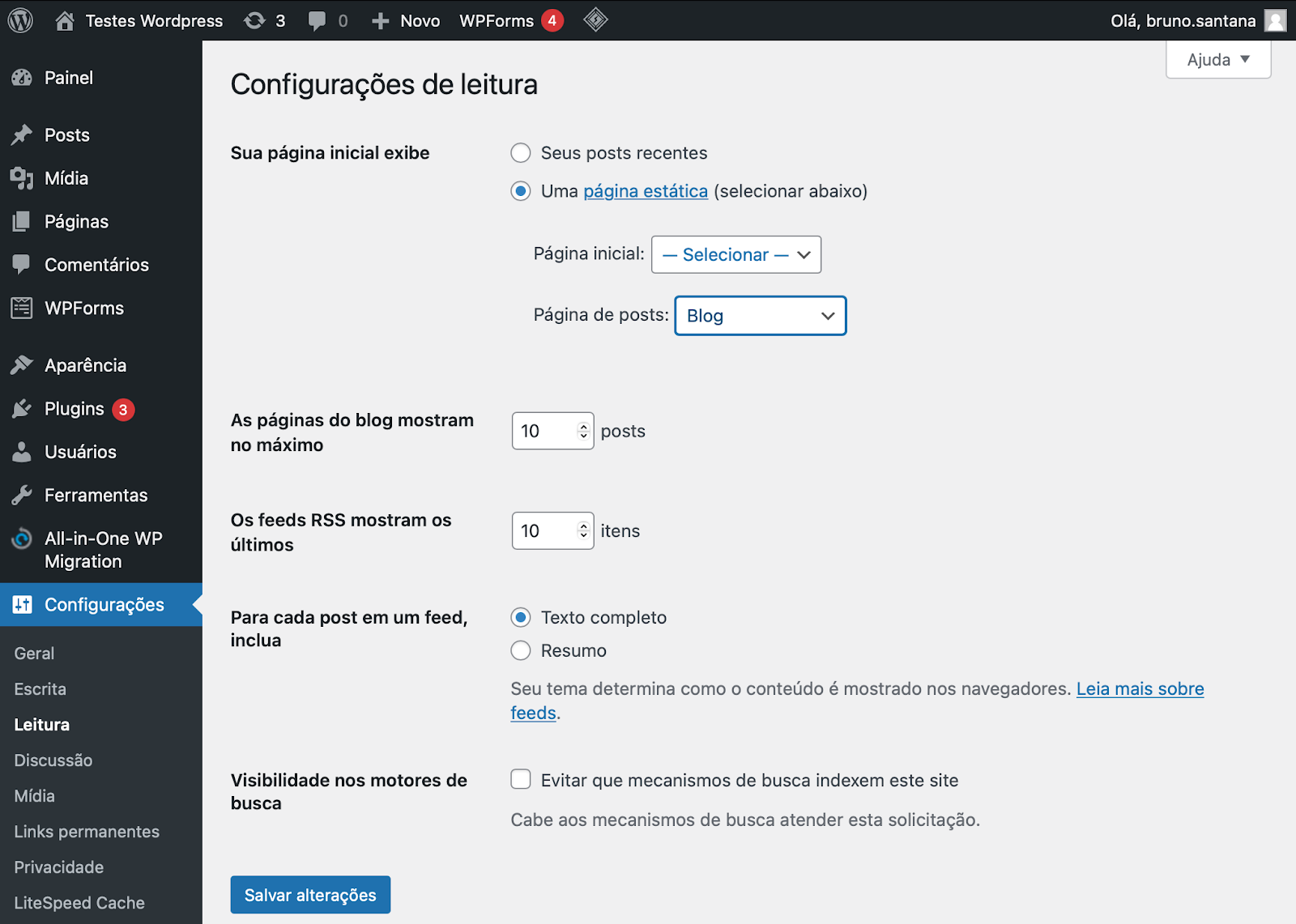Viewport: 1296px width, 924px height.
Task: Click the diamond LiteSpeed icon in admin bar
Action: [x=595, y=19]
